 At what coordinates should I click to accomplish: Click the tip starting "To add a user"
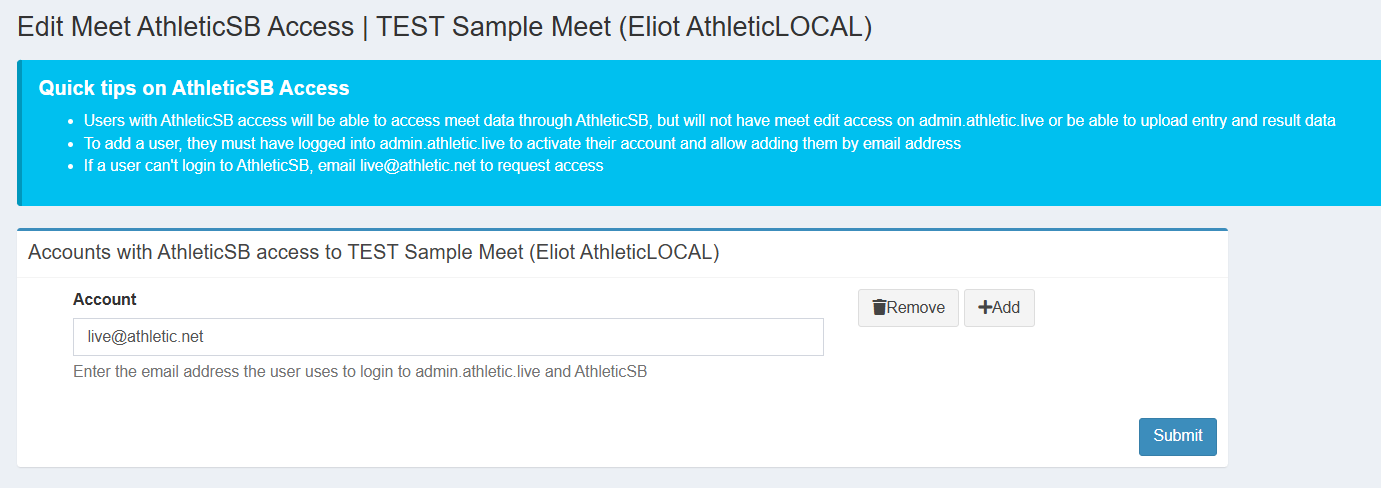[x=522, y=143]
